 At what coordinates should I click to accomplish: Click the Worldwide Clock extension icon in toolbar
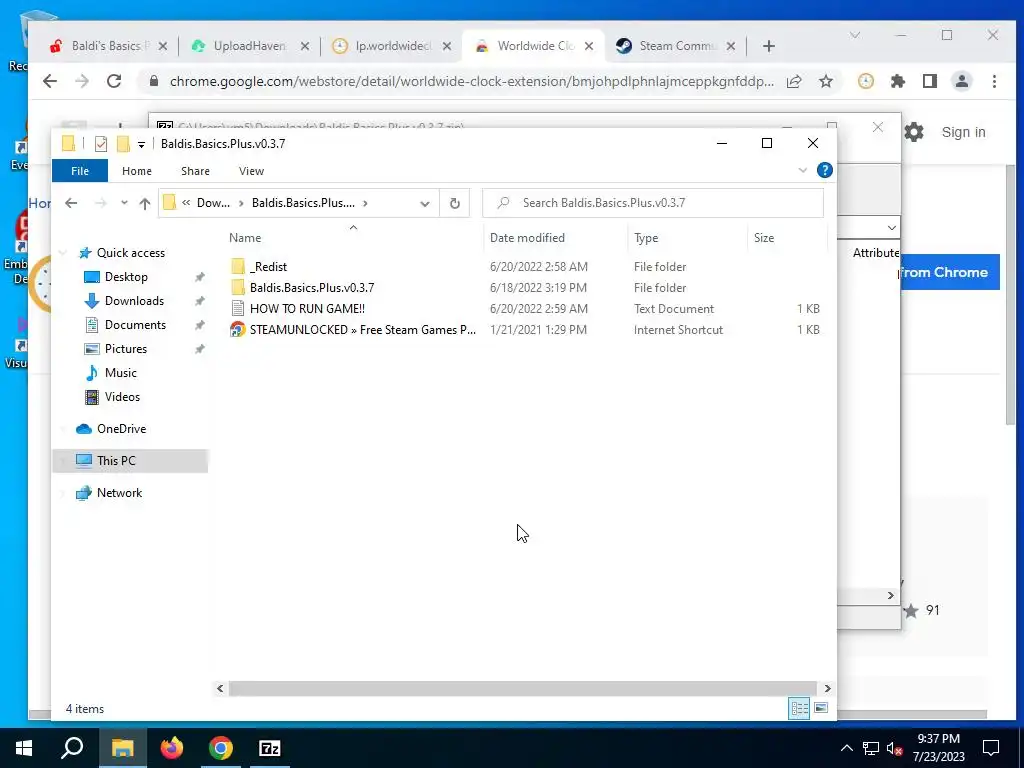click(865, 81)
